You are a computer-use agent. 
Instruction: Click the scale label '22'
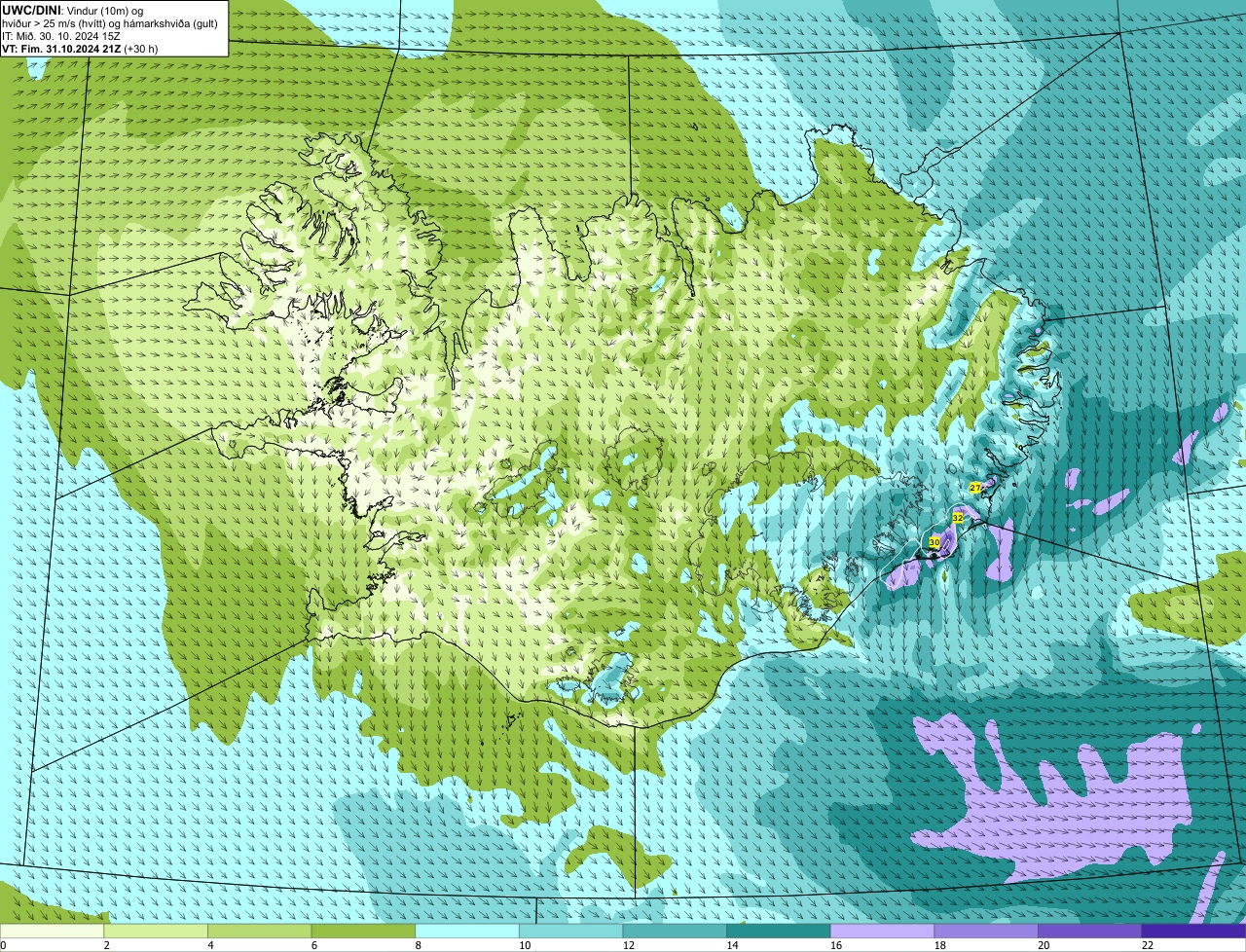[1148, 945]
